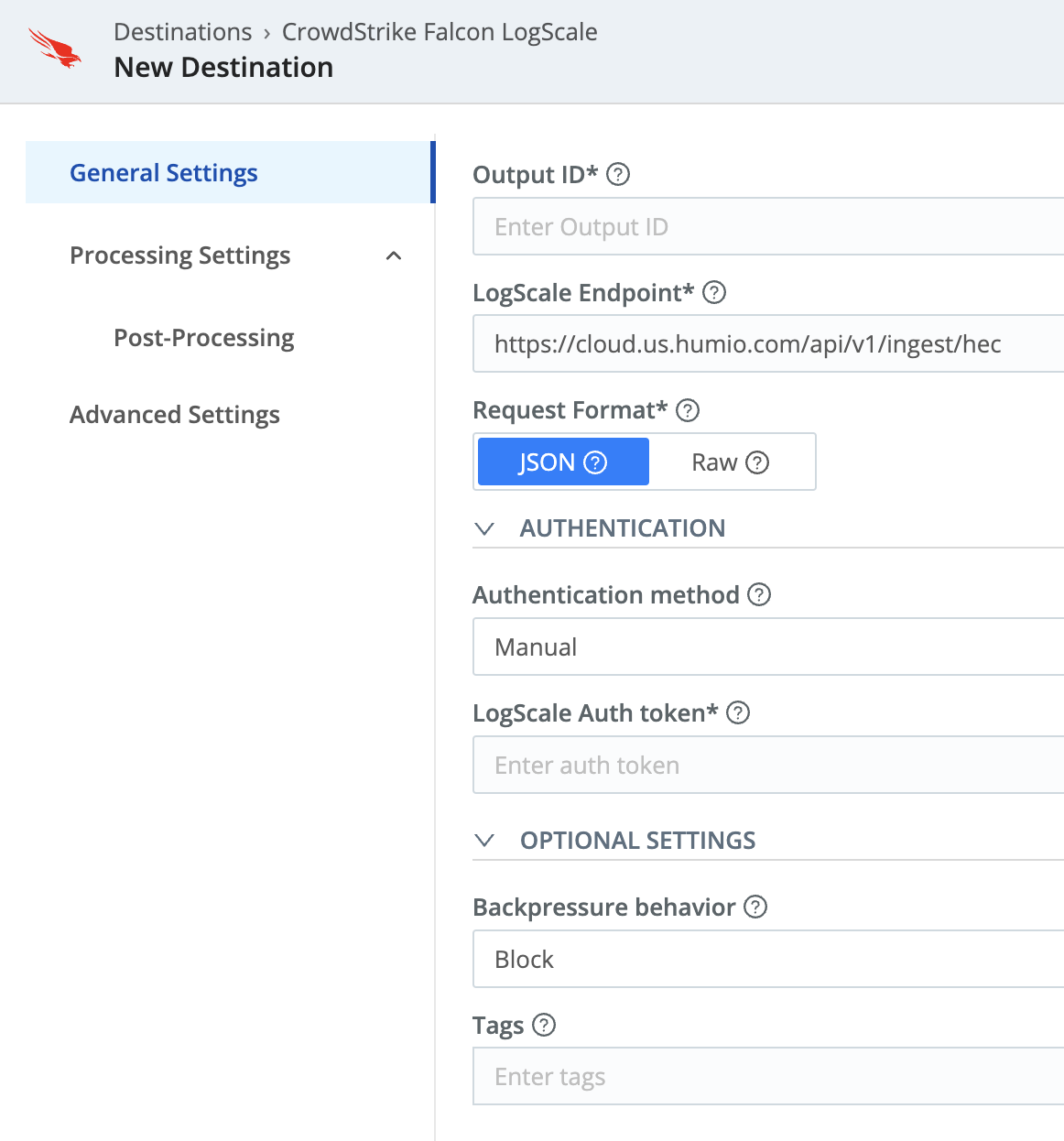Click help icon inside Raw option
The width and height of the screenshot is (1064, 1141).
pos(757,462)
